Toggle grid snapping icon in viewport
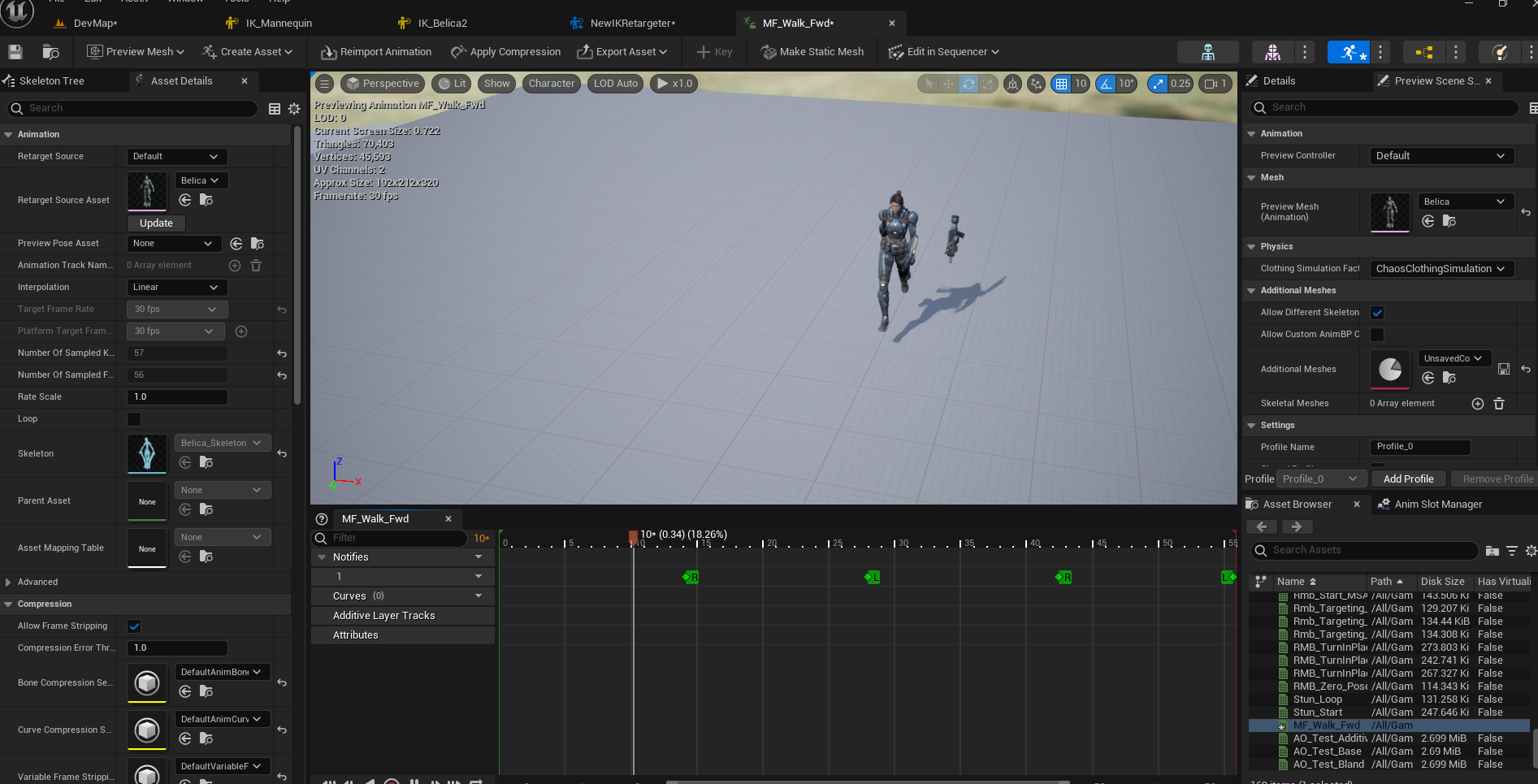This screenshot has width=1538, height=784. point(1061,84)
